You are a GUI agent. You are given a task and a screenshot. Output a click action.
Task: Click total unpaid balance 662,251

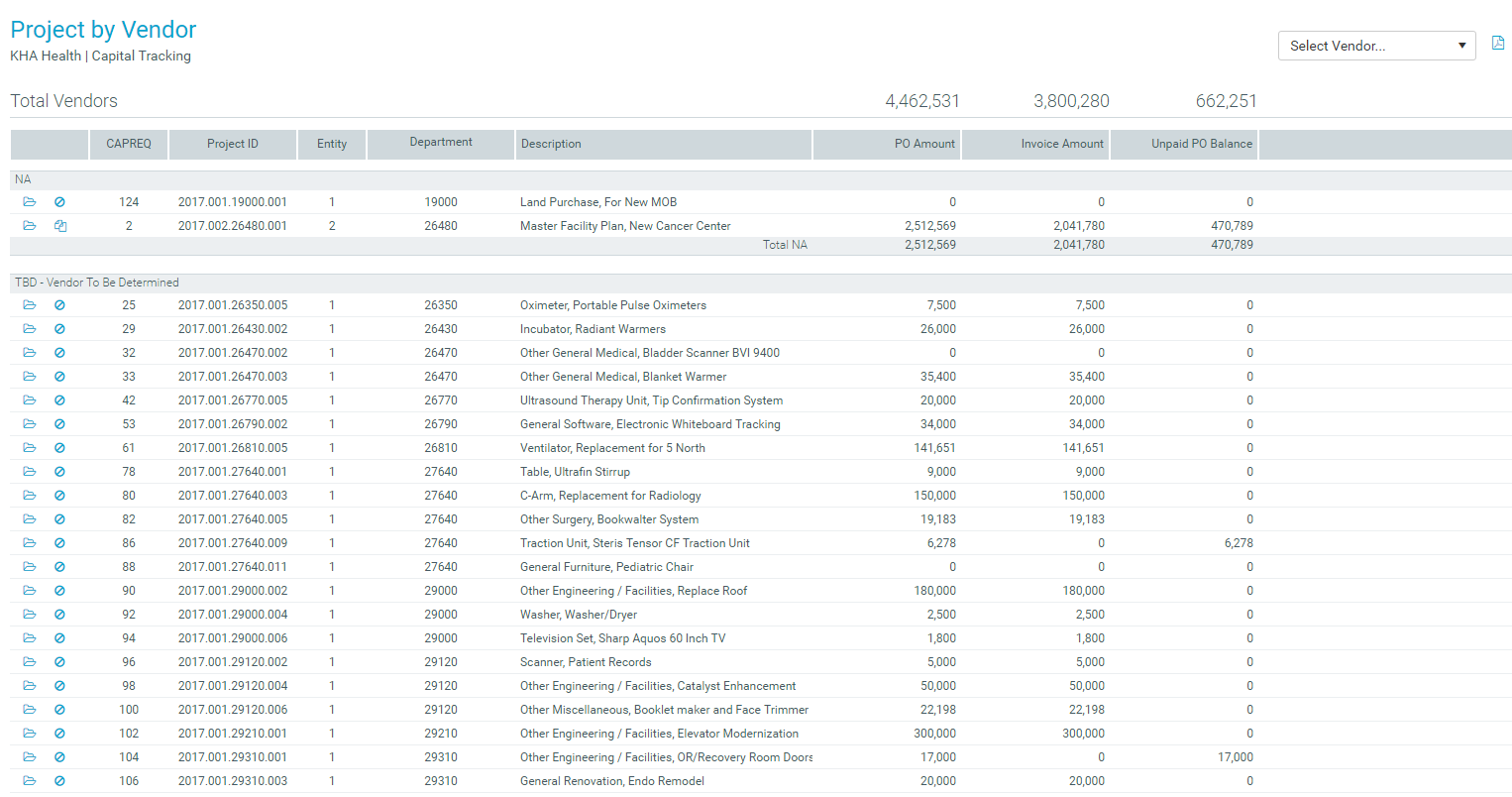1227,101
